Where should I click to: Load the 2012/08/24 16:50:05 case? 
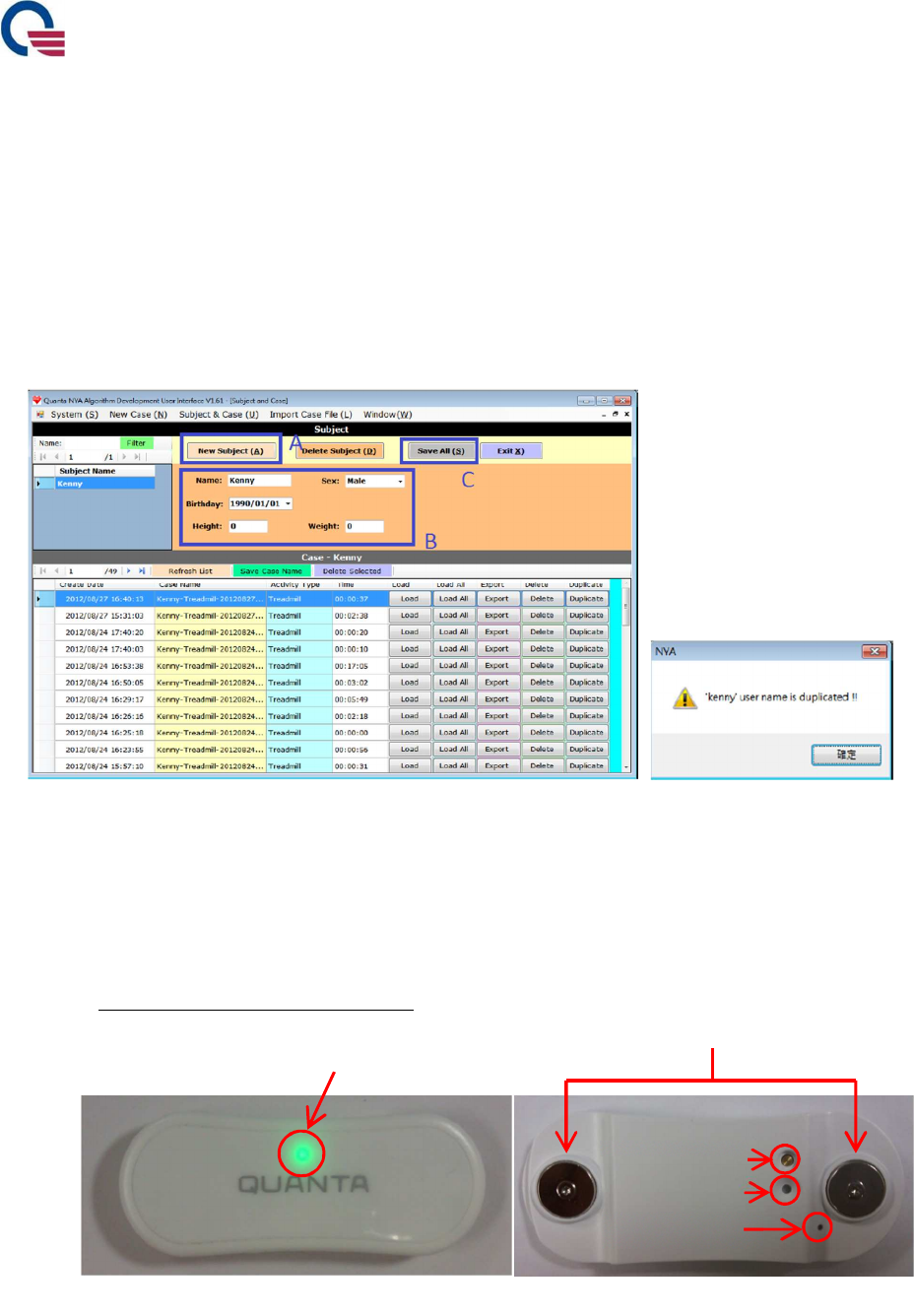pos(410,683)
